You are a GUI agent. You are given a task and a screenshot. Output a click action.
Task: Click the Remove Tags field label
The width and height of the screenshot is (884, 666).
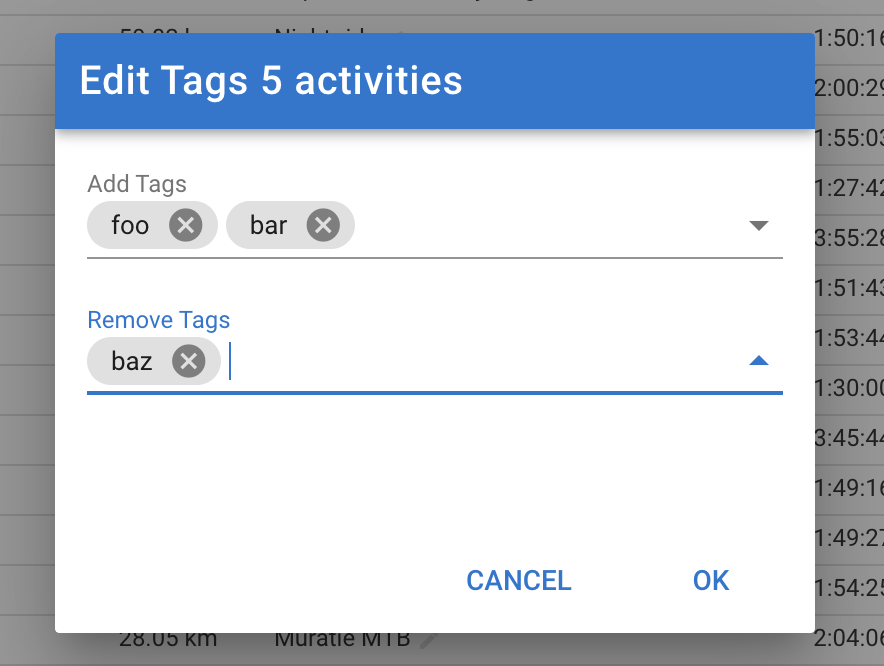[x=158, y=320]
